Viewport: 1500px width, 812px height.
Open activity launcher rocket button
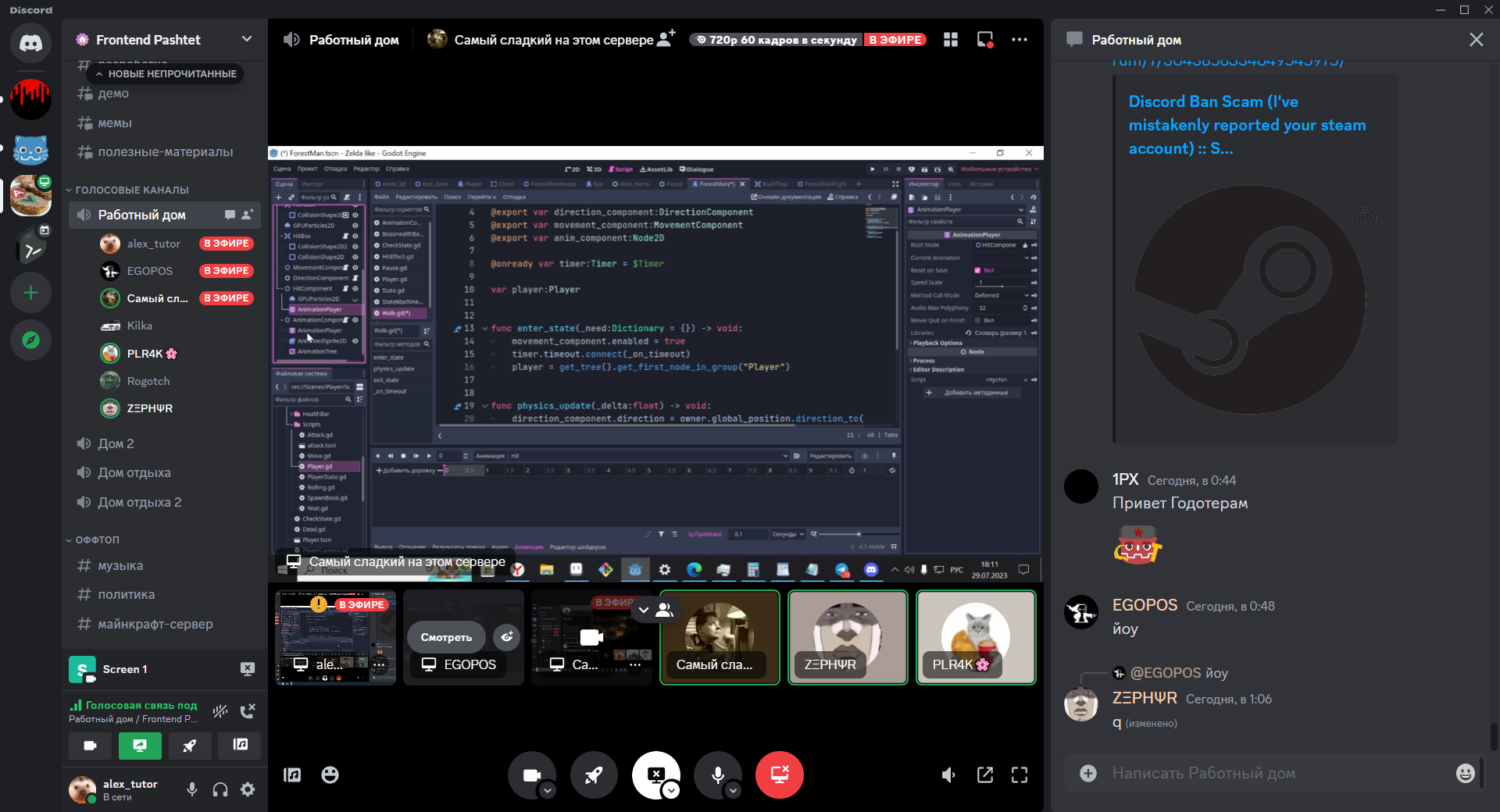coord(594,775)
